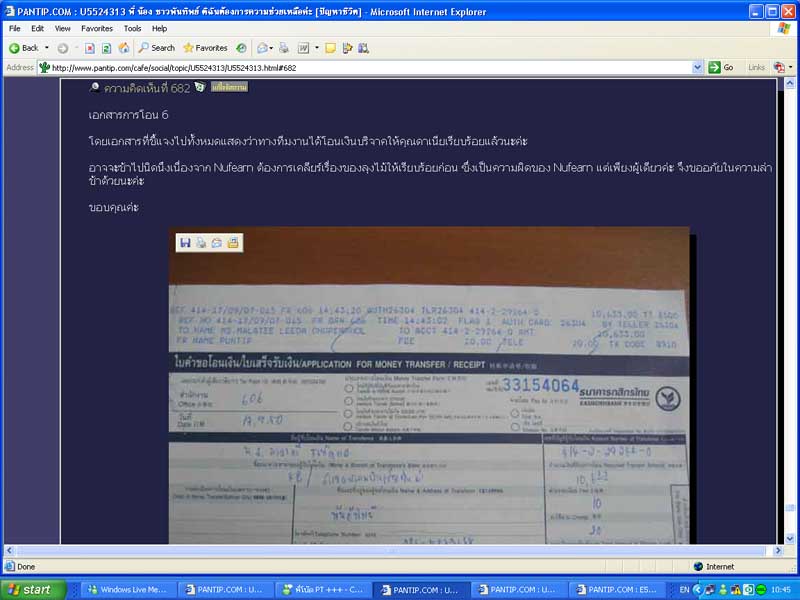The height and width of the screenshot is (600, 800).
Task: Click the Forward navigation arrow
Action: pyautogui.click(x=62, y=48)
